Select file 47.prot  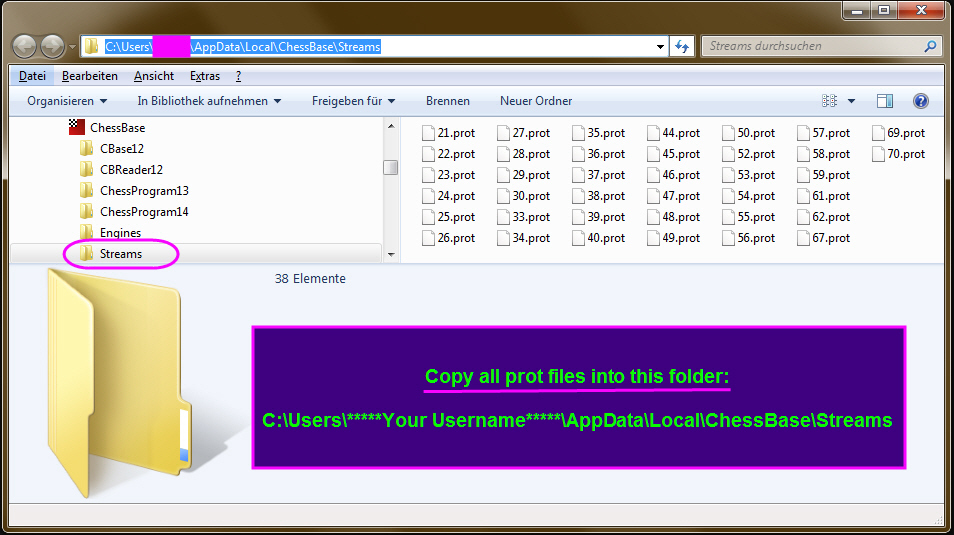(x=674, y=196)
